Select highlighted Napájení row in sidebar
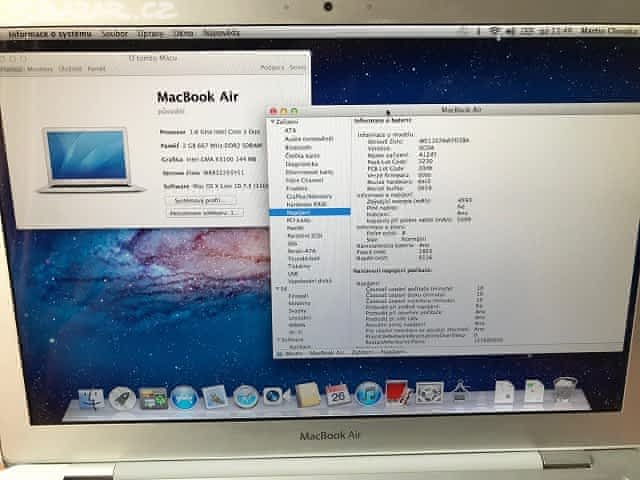 pyautogui.click(x=310, y=212)
